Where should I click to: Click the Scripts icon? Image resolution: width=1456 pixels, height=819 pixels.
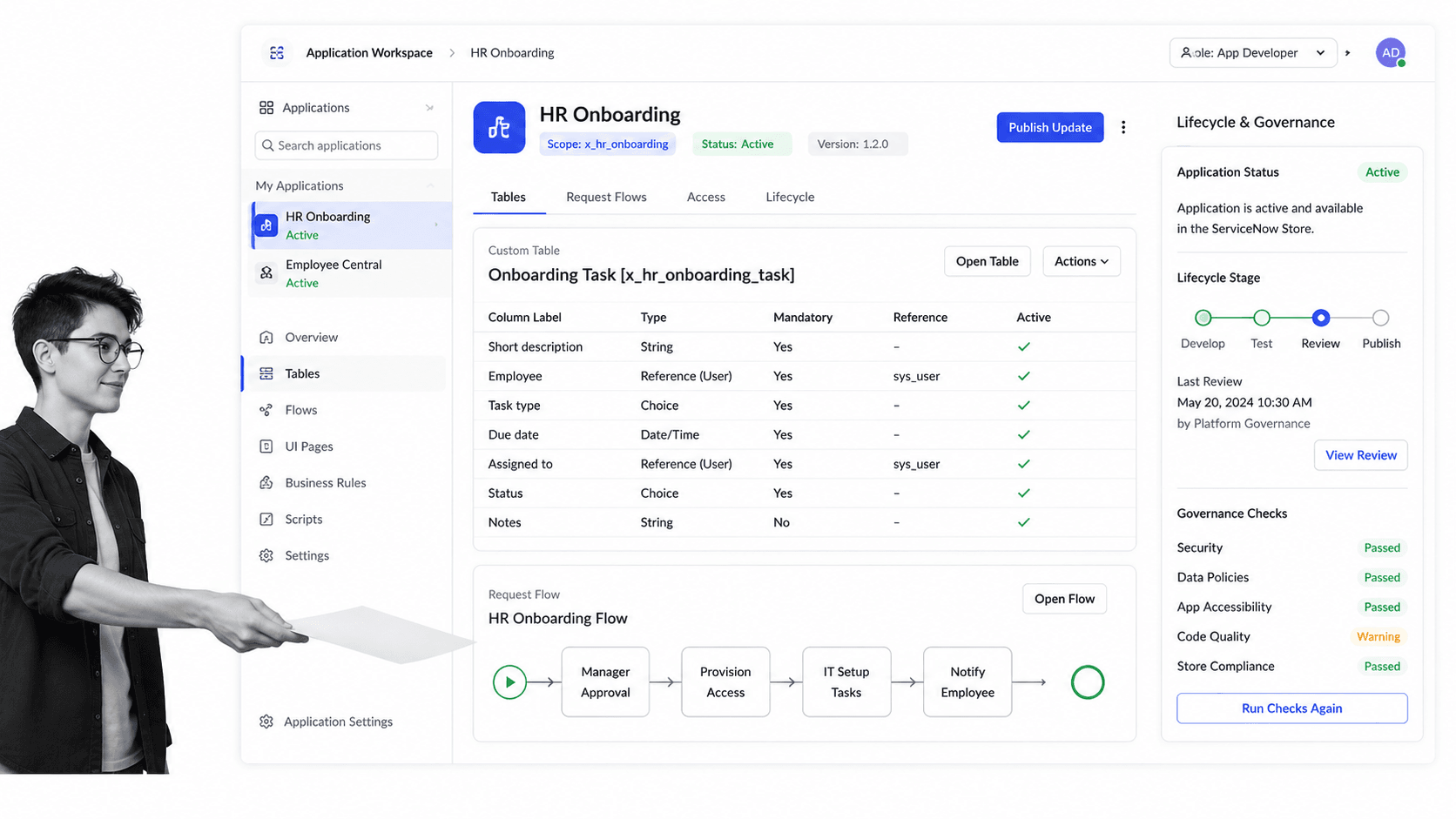pos(266,520)
